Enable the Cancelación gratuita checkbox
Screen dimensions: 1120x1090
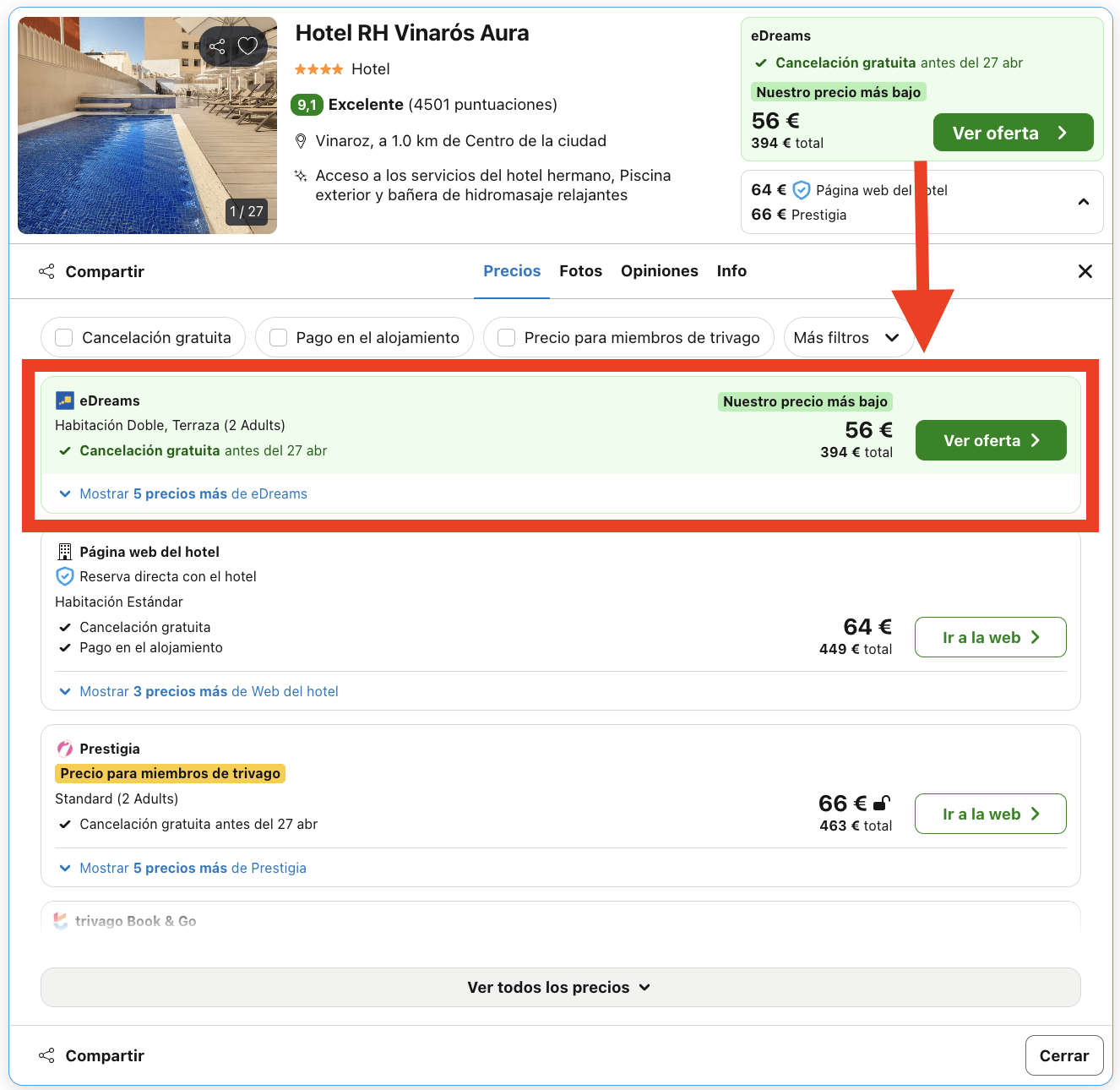point(64,338)
